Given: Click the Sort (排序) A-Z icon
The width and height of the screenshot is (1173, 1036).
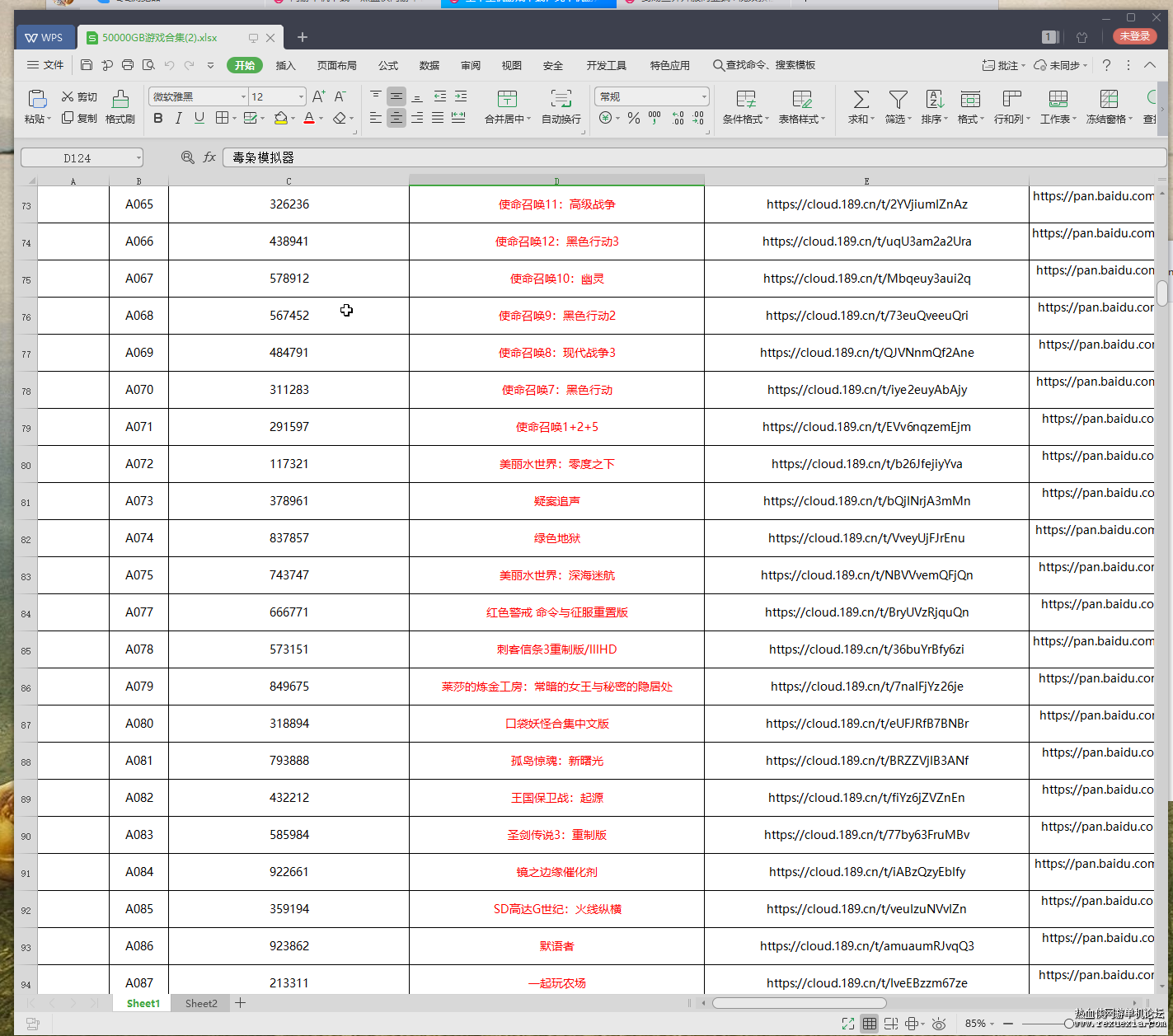Looking at the screenshot, I should 935,100.
